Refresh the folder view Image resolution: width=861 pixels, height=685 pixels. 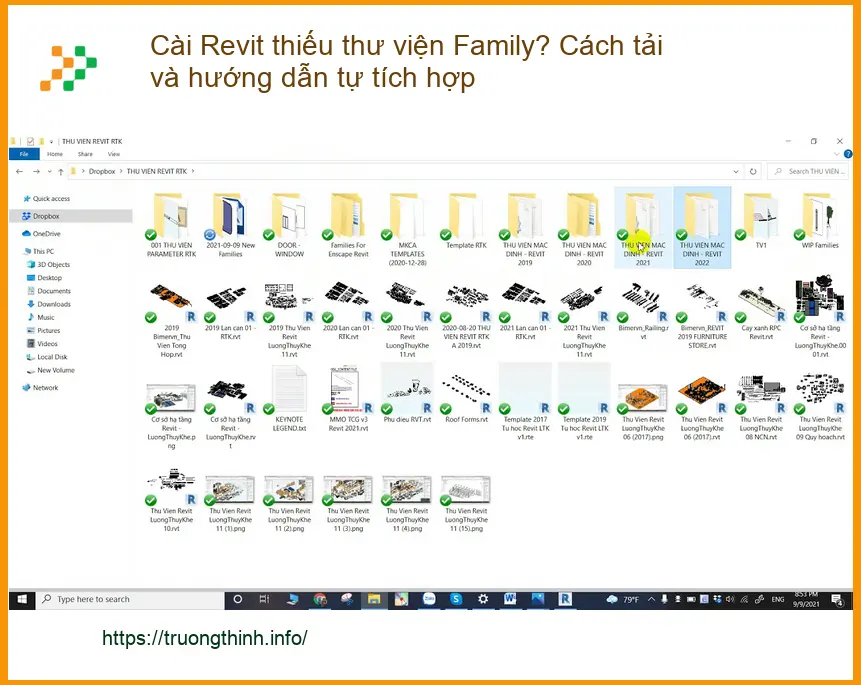point(753,171)
